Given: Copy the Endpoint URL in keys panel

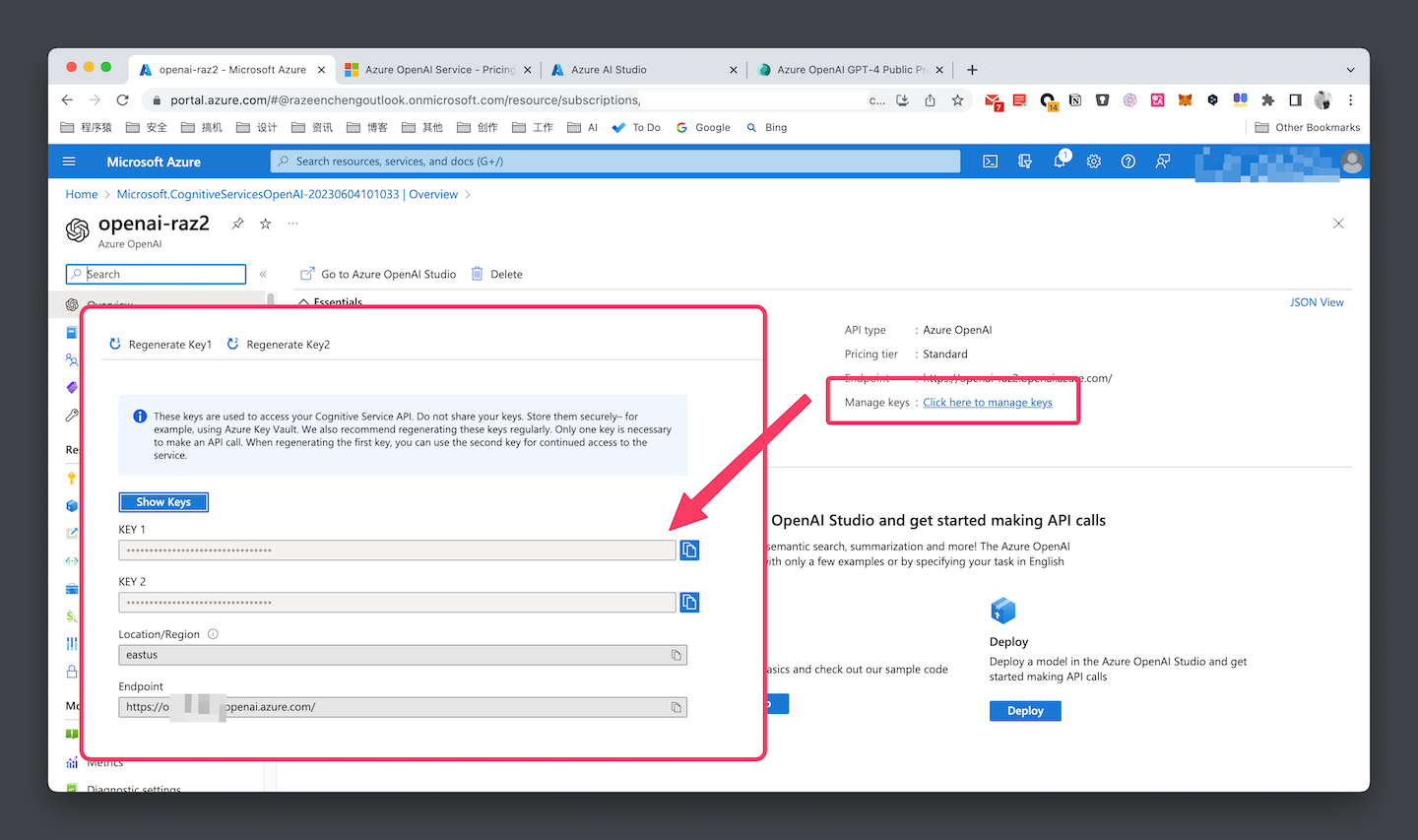Looking at the screenshot, I should (677, 707).
